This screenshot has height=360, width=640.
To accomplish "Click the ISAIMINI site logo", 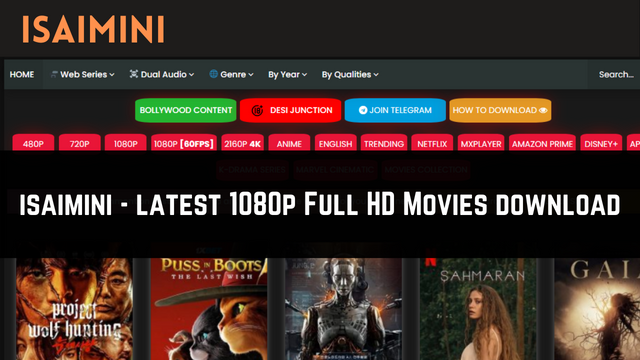I will click(x=93, y=29).
